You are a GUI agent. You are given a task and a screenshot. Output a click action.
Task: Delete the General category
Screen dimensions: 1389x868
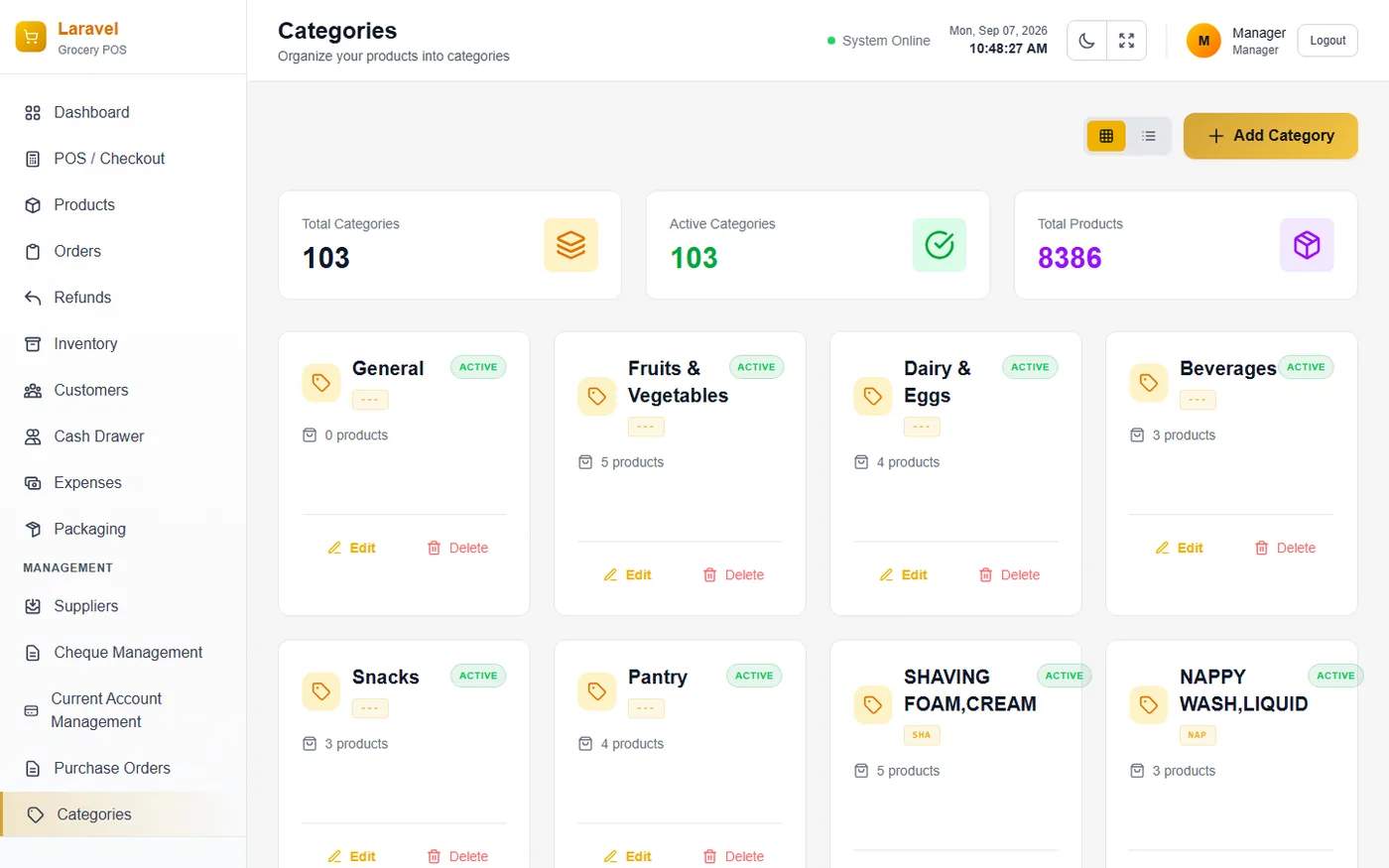pyautogui.click(x=457, y=548)
